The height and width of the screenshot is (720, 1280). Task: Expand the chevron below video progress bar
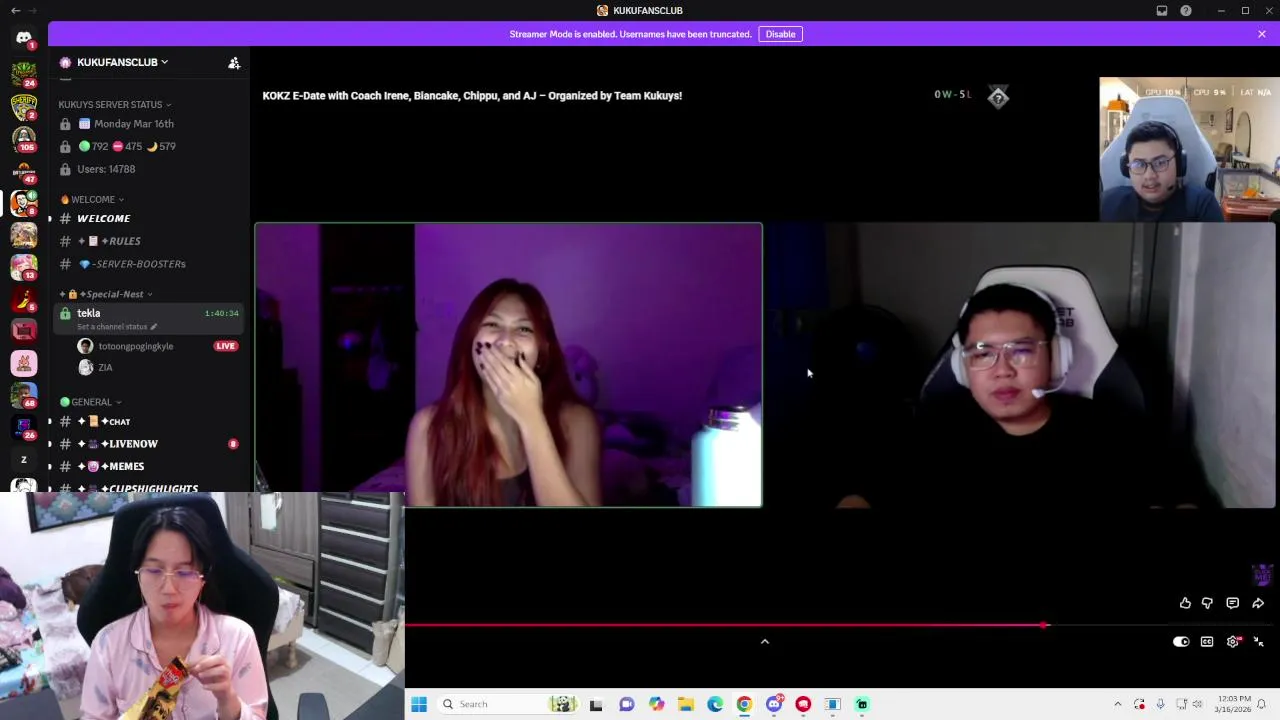click(x=765, y=642)
